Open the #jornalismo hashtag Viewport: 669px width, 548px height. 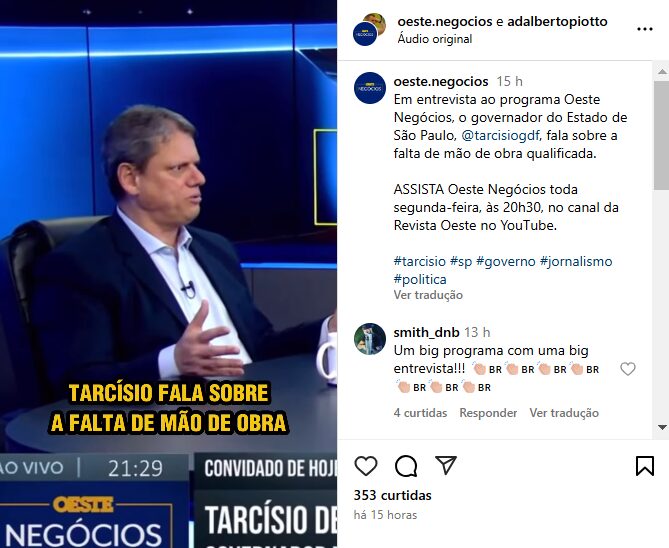pos(576,261)
